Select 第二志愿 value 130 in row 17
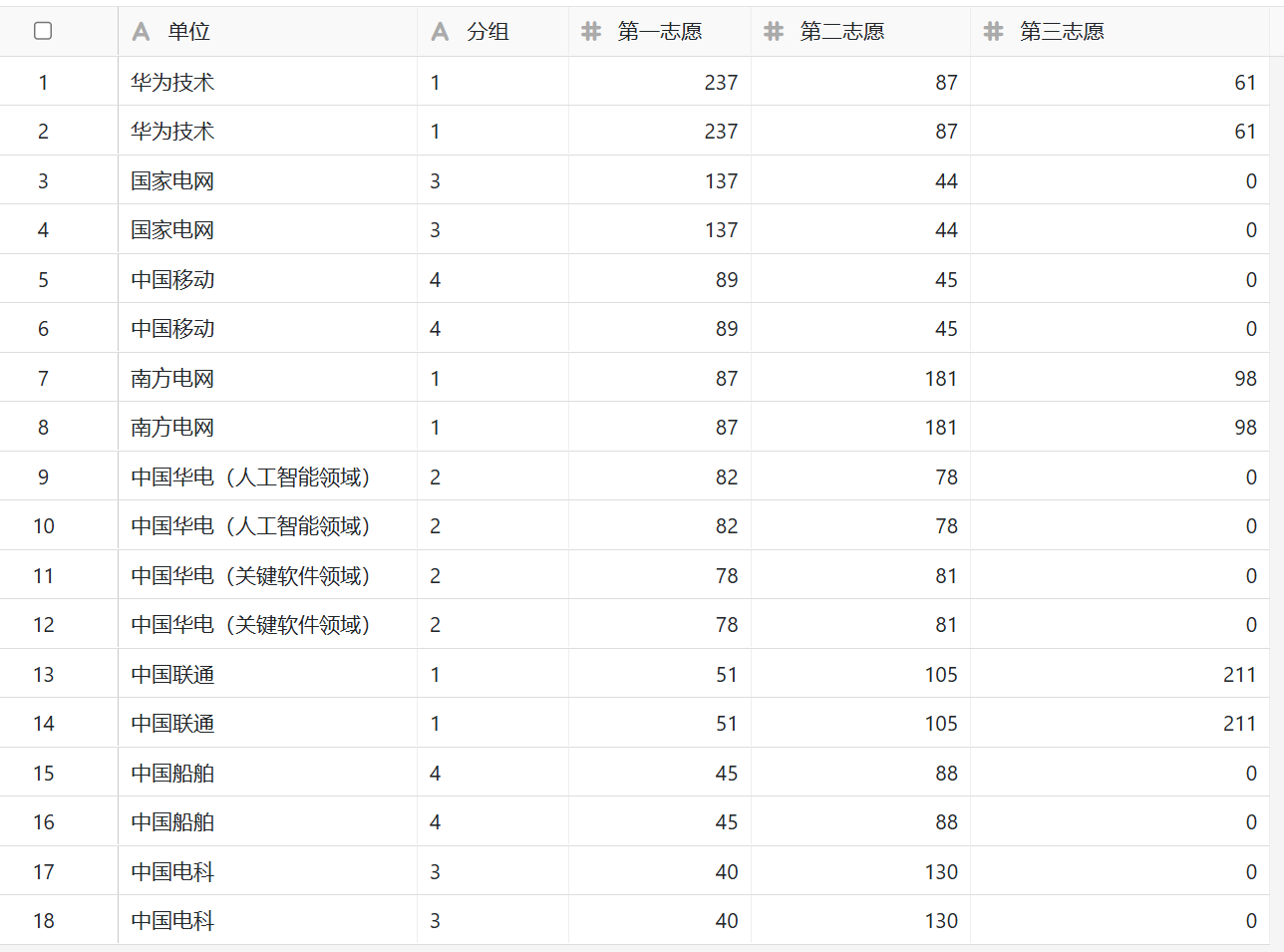Image resolution: width=1284 pixels, height=952 pixels. point(940,872)
